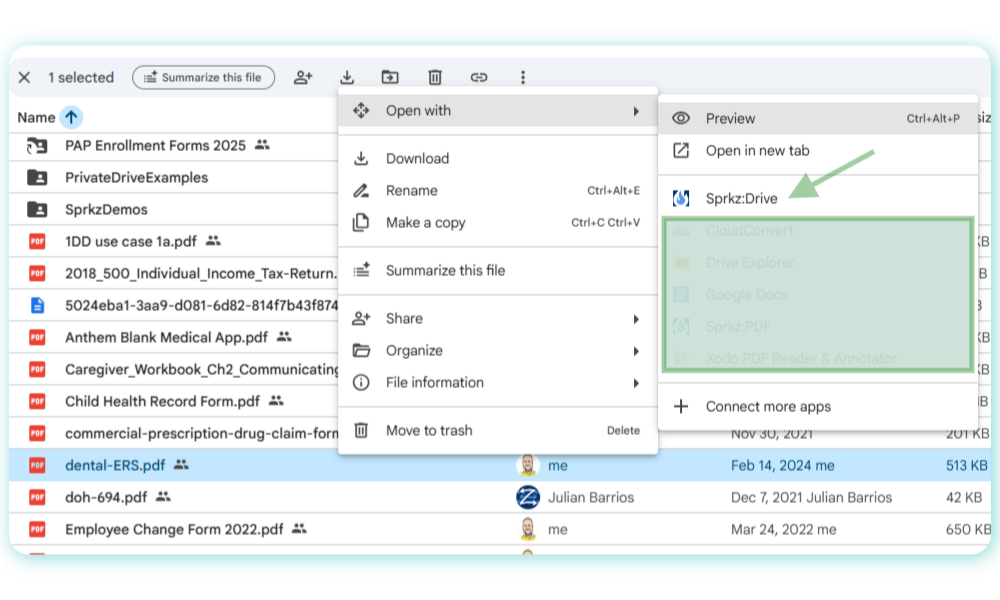Screen dimensions: 1000x600
Task: Open the three-dot more actions menu
Action: pyautogui.click(x=522, y=77)
